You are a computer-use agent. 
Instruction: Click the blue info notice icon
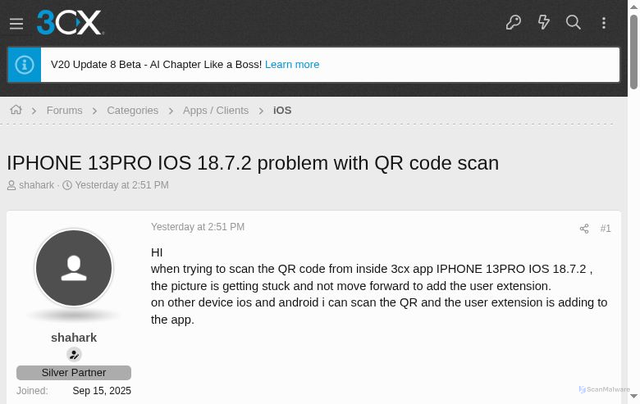tap(24, 64)
